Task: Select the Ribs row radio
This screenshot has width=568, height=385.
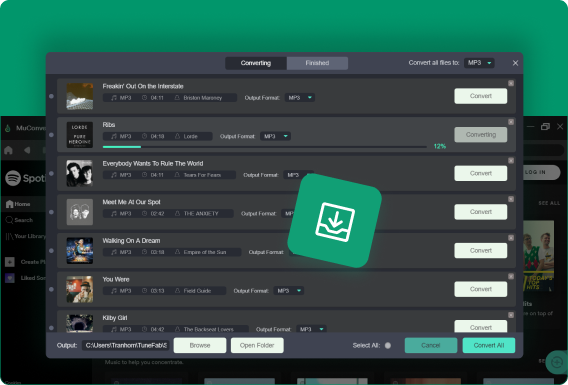Action: (51, 135)
